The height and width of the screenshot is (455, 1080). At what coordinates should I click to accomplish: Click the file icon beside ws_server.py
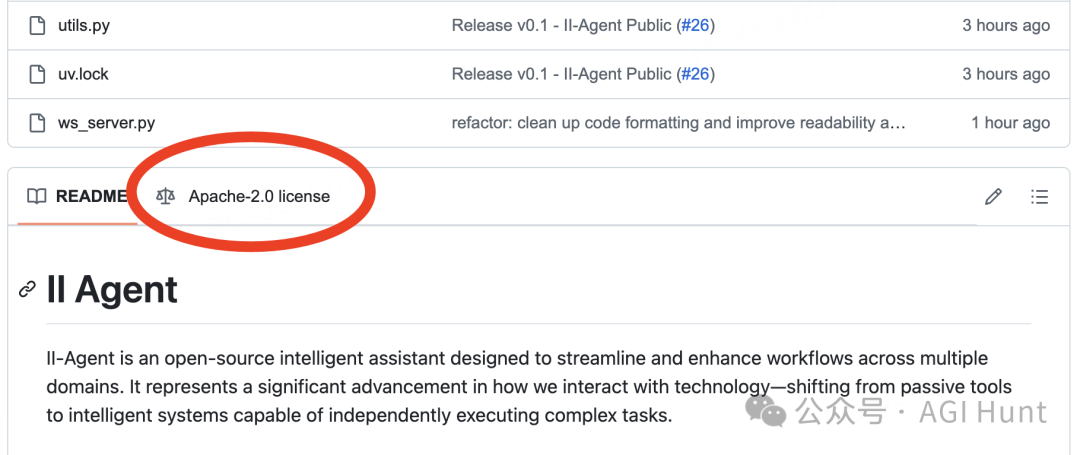[37, 123]
